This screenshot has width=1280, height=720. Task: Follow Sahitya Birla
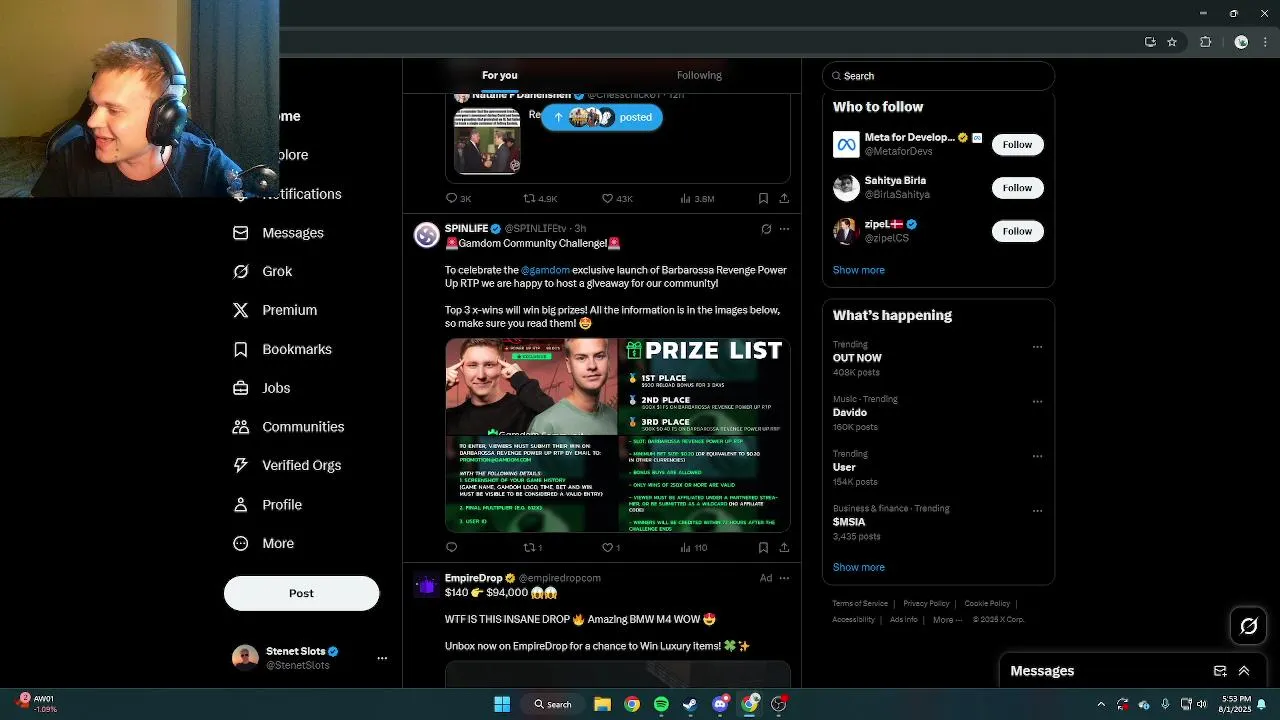[x=1017, y=188]
